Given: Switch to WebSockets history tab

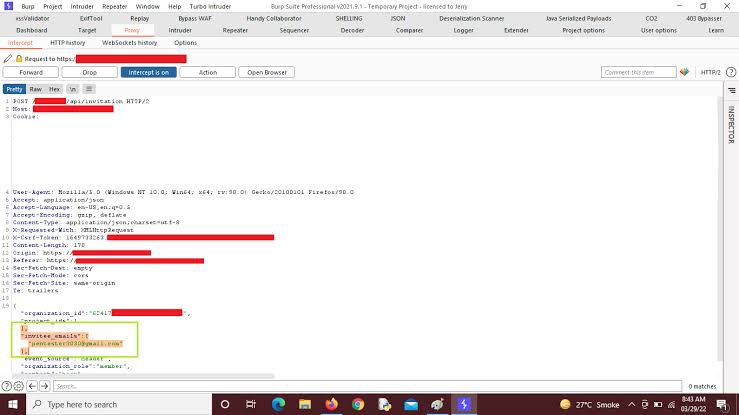Looking at the screenshot, I should [130, 42].
